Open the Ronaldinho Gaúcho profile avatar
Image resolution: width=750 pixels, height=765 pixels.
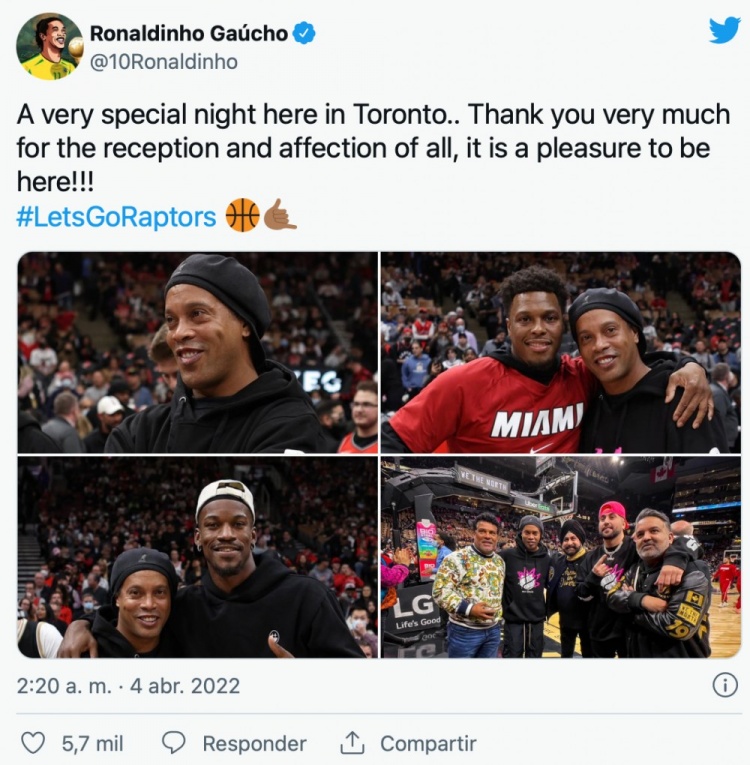pyautogui.click(x=50, y=46)
